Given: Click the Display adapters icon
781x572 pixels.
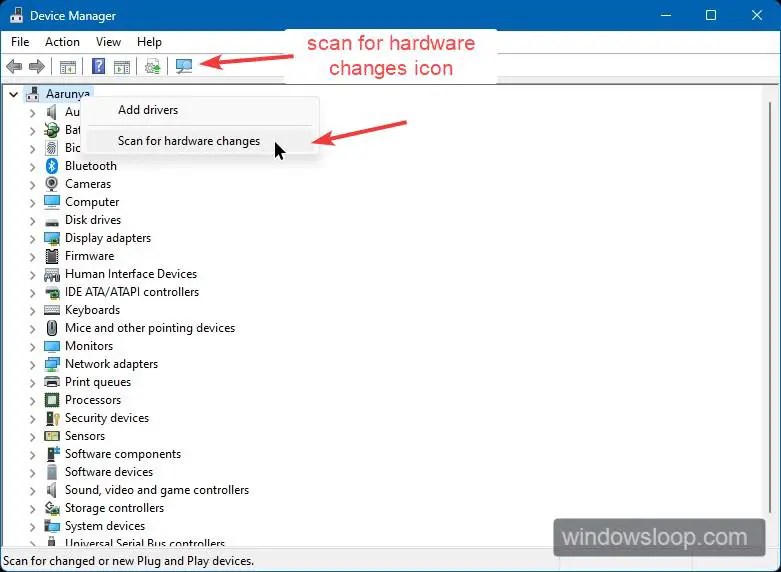Looking at the screenshot, I should point(52,238).
